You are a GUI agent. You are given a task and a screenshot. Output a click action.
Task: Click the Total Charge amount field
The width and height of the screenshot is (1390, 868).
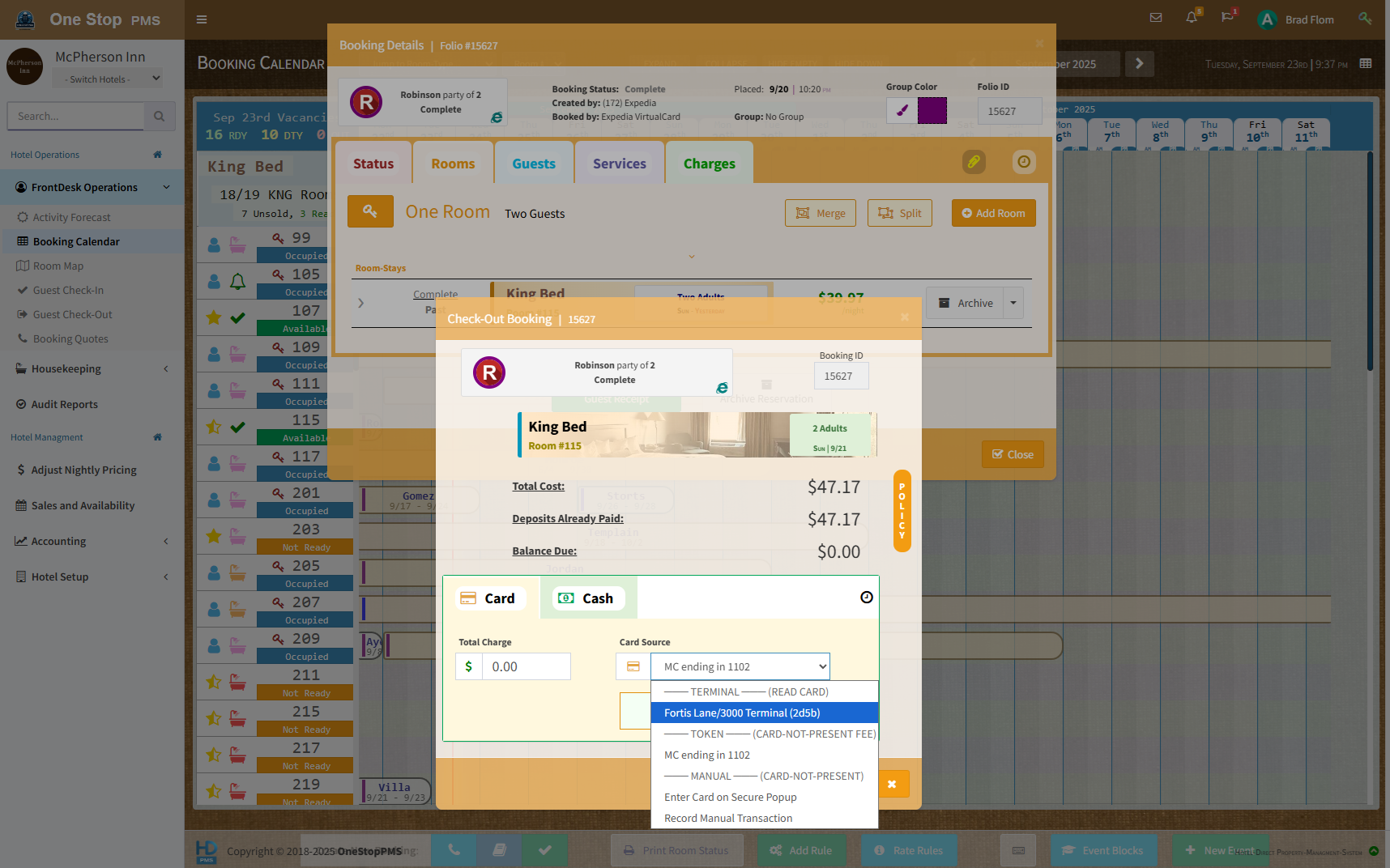point(527,666)
